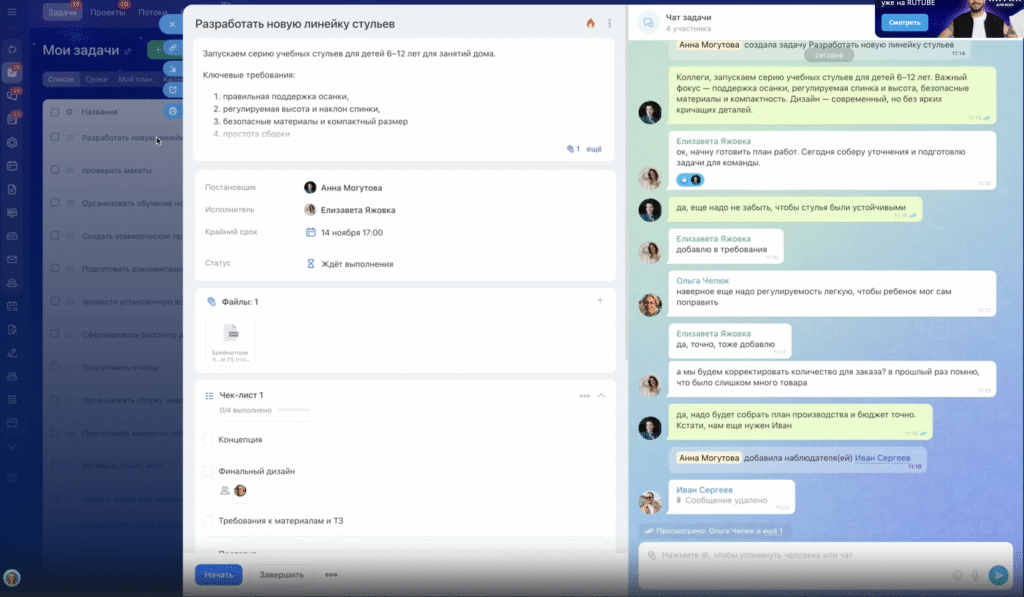
Task: Click the copy link icon beside task panel
Action: coord(172,48)
